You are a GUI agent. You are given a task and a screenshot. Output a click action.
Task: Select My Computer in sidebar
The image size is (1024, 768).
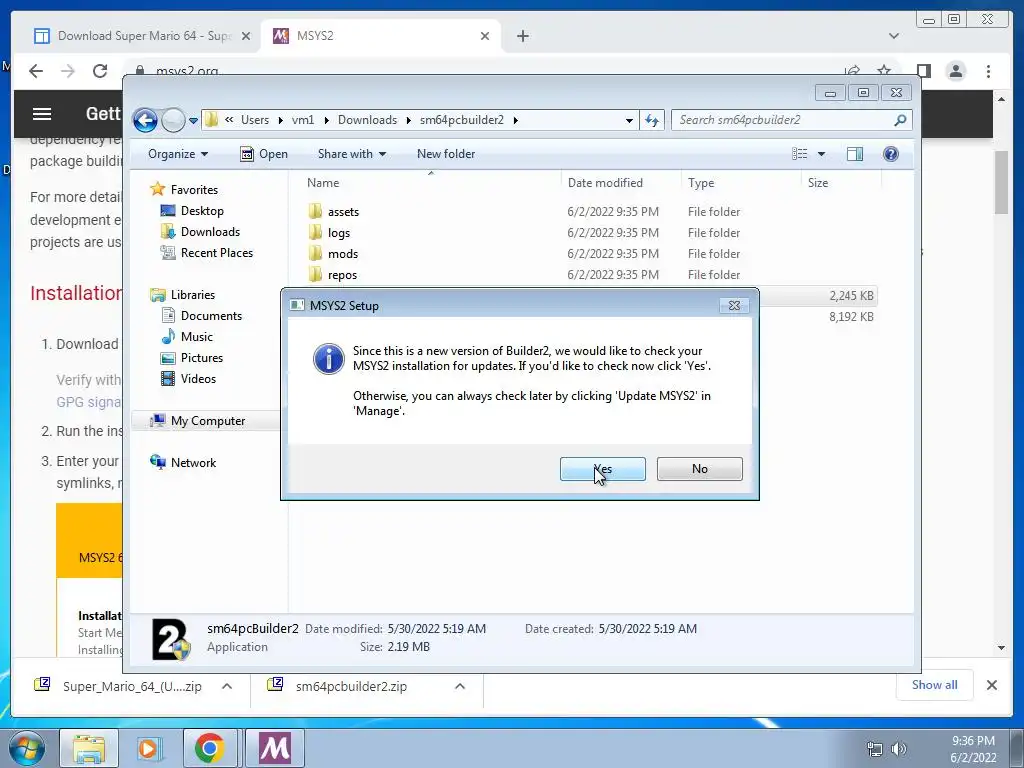208,421
